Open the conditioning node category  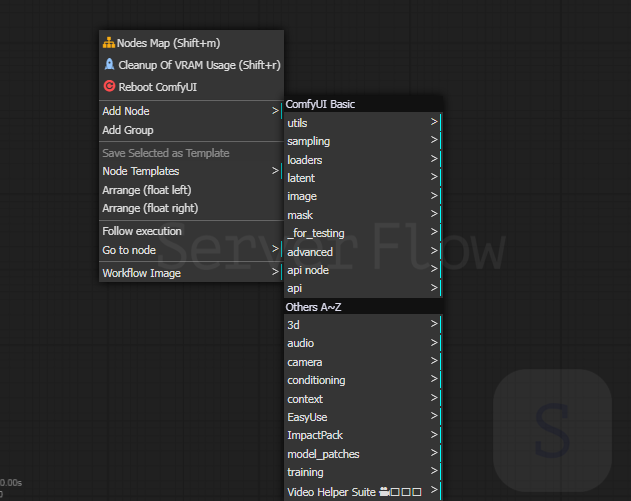tap(363, 380)
